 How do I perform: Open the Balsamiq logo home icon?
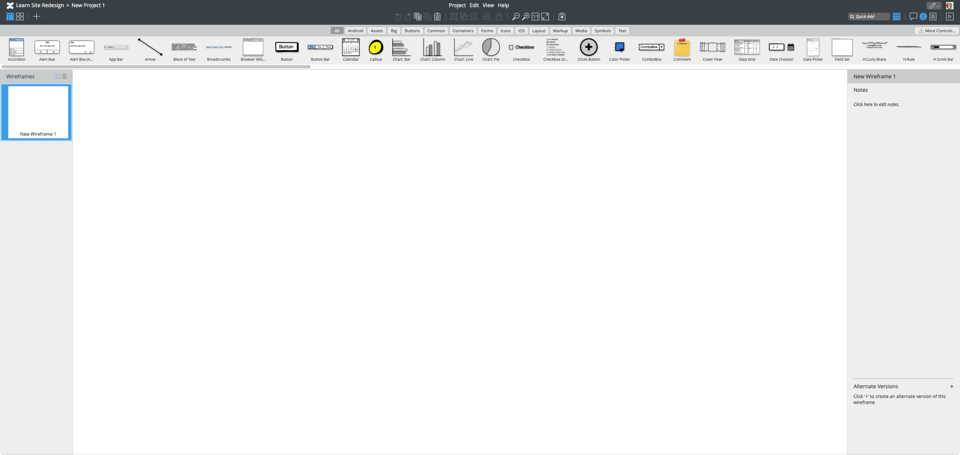pos(10,5)
